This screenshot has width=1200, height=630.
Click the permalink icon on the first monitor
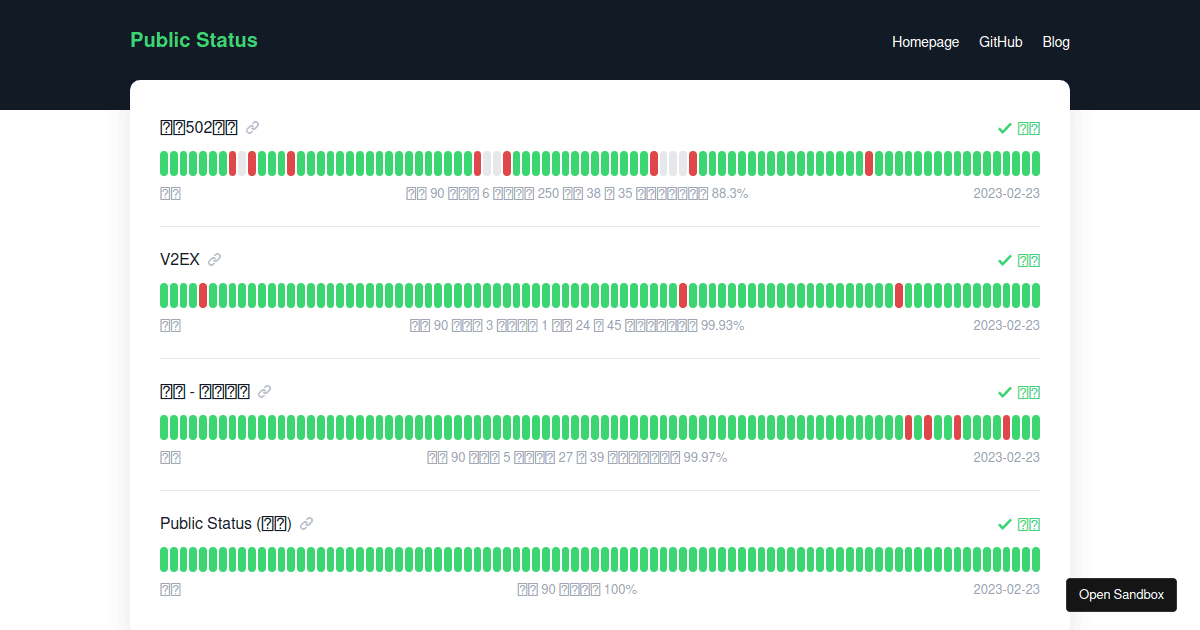click(251, 127)
